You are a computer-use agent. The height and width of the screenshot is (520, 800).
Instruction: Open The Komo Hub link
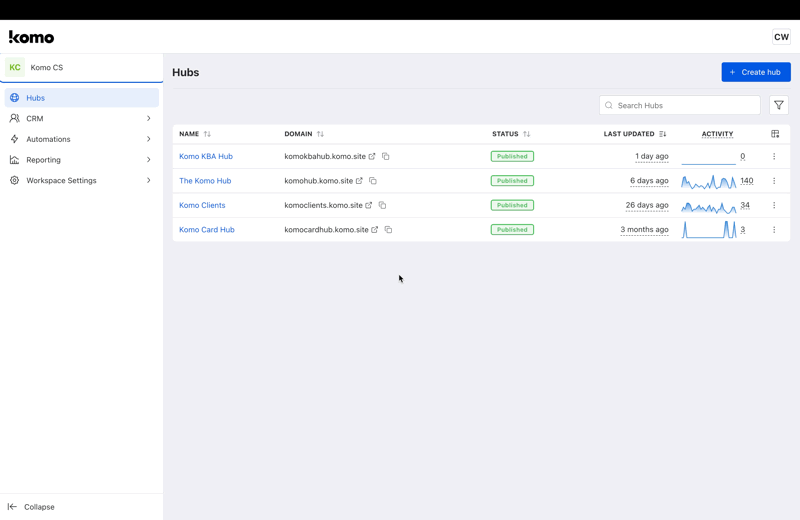click(205, 181)
